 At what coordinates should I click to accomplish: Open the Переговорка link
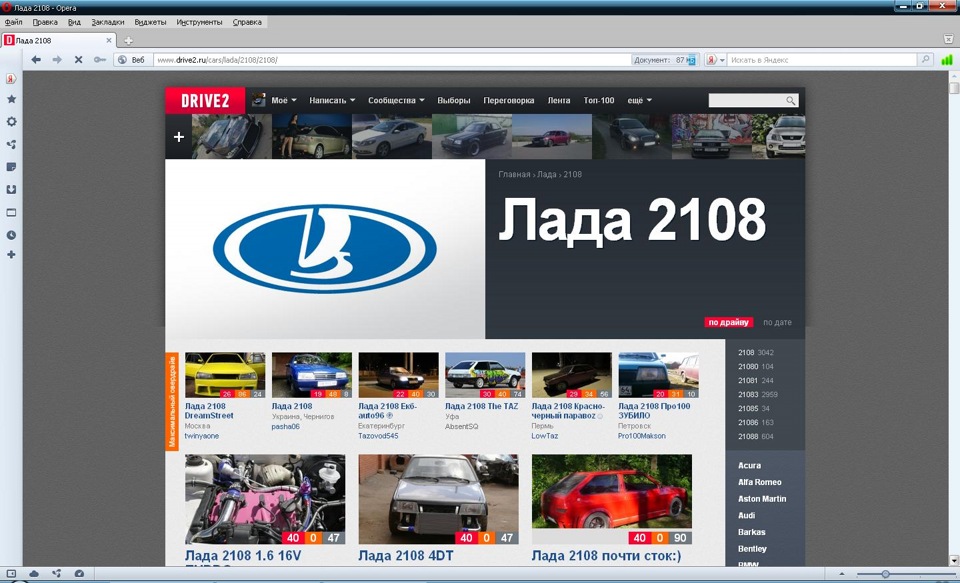coord(509,100)
